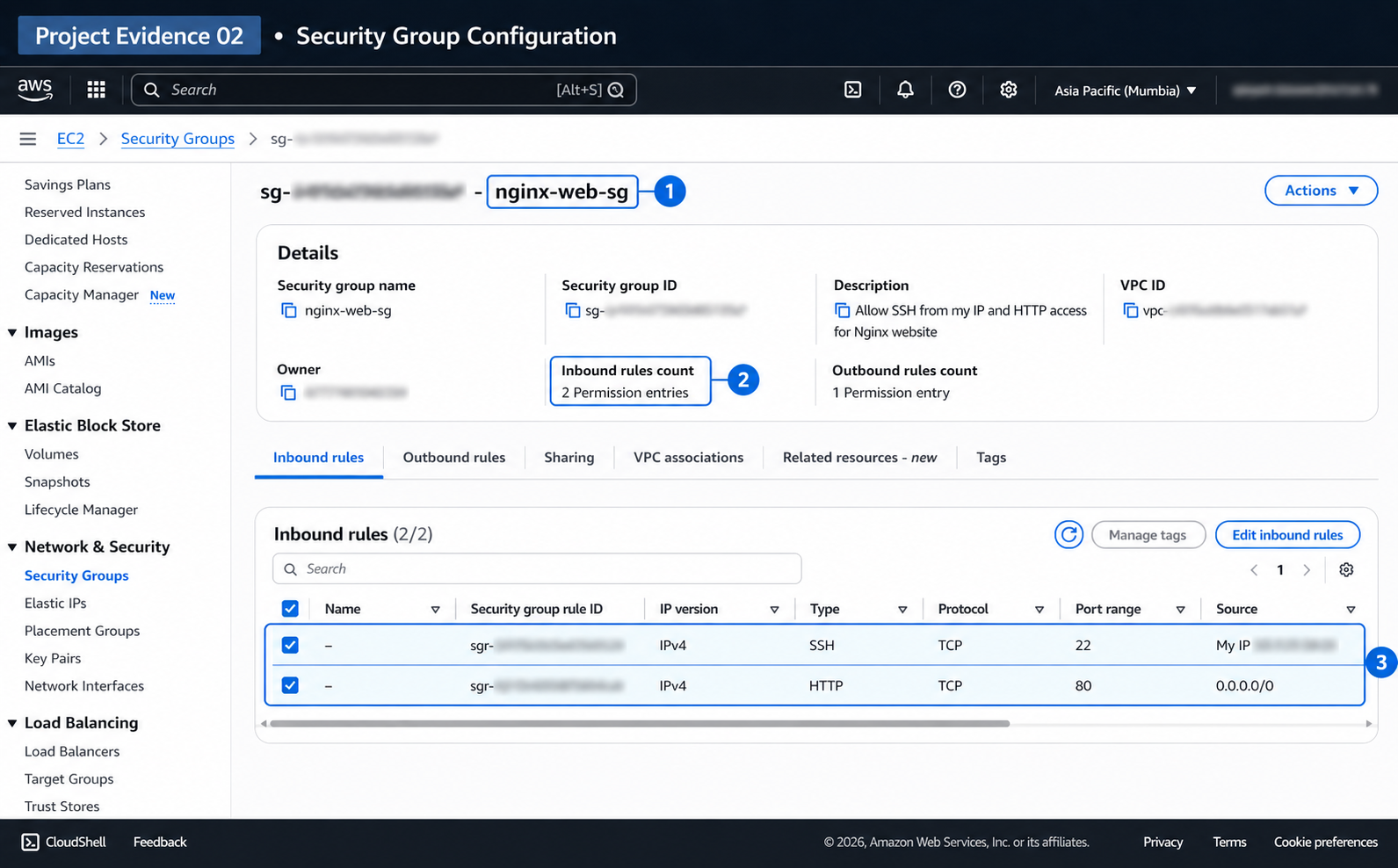Collapse the Network & Security section
Viewport: 1398px width, 868px height.
coord(12,546)
